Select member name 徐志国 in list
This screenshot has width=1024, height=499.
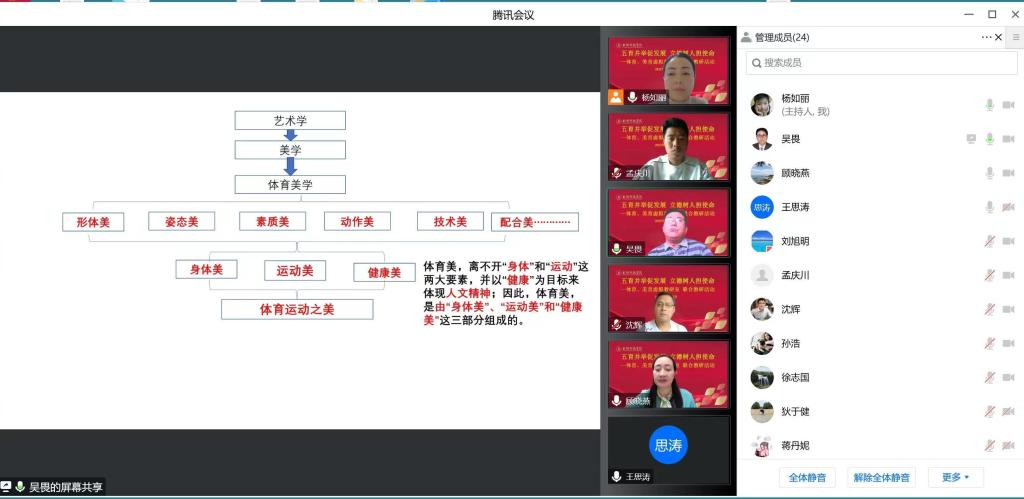(x=795, y=377)
